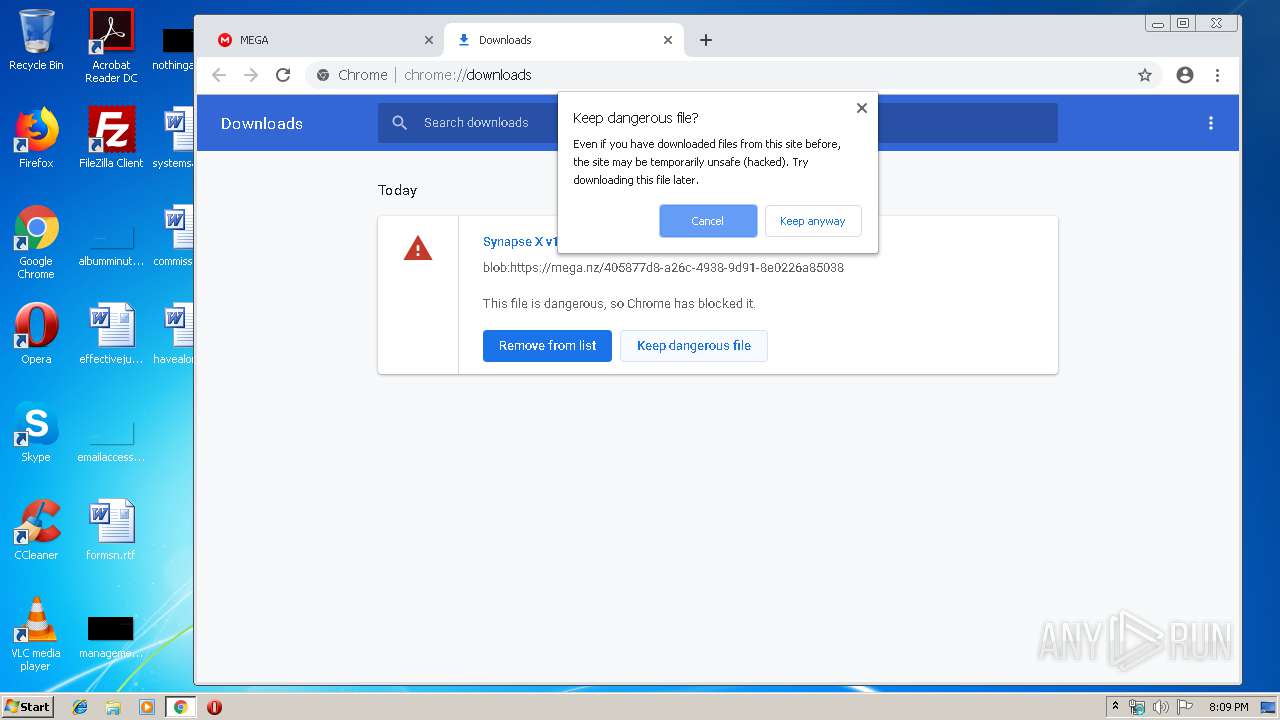The height and width of the screenshot is (720, 1280).
Task: Go forward in Chrome
Action: click(251, 75)
